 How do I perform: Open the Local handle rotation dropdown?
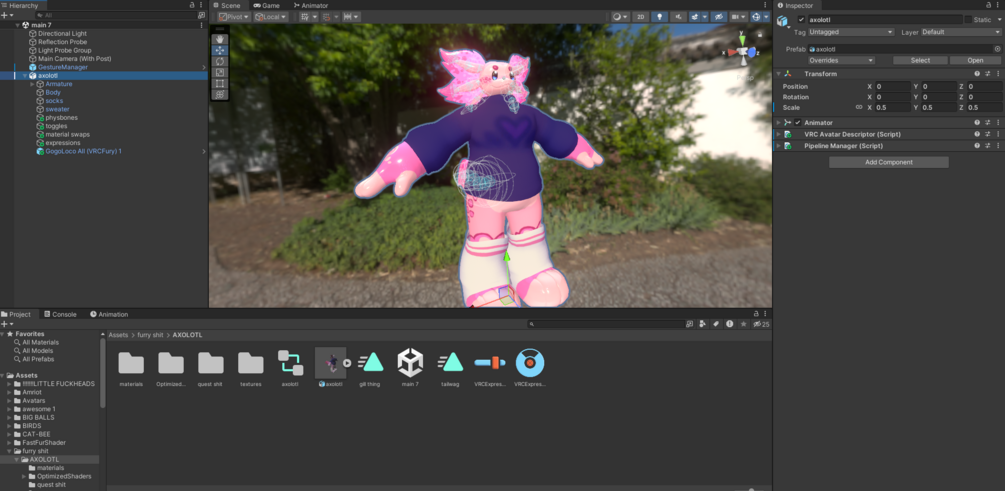click(271, 17)
